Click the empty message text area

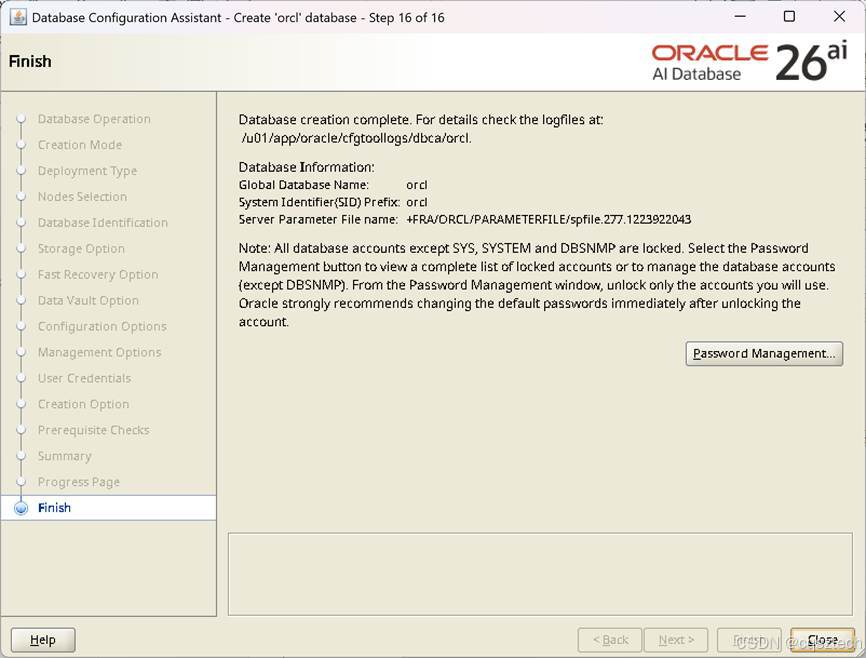(x=540, y=574)
